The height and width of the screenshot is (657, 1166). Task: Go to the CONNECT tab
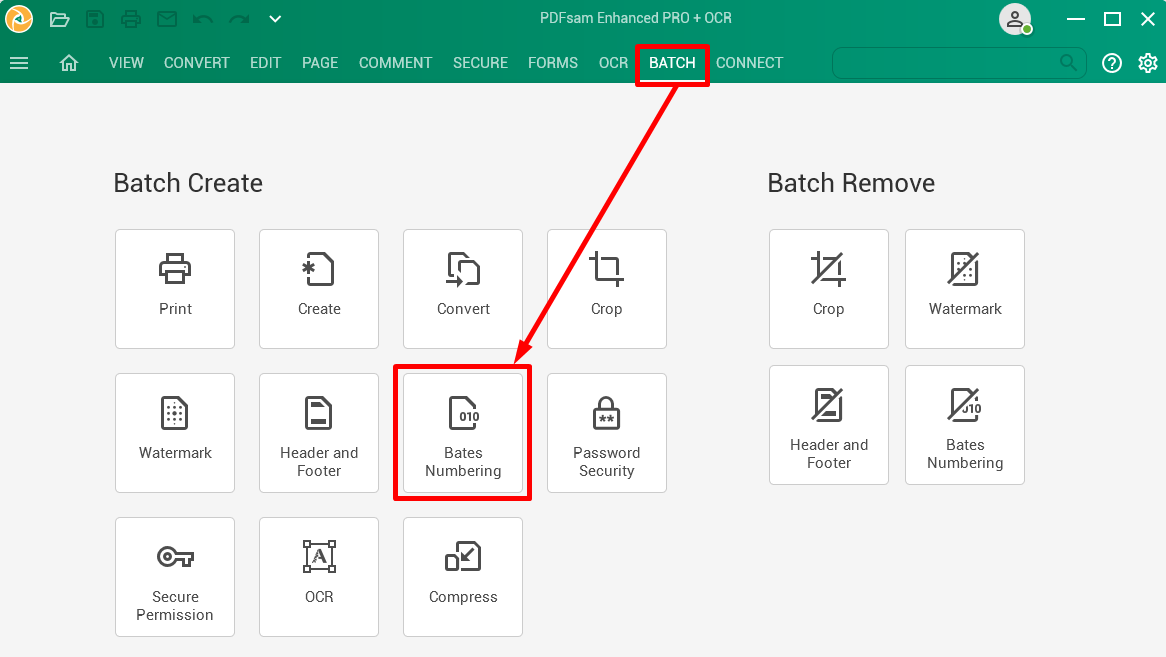point(749,63)
